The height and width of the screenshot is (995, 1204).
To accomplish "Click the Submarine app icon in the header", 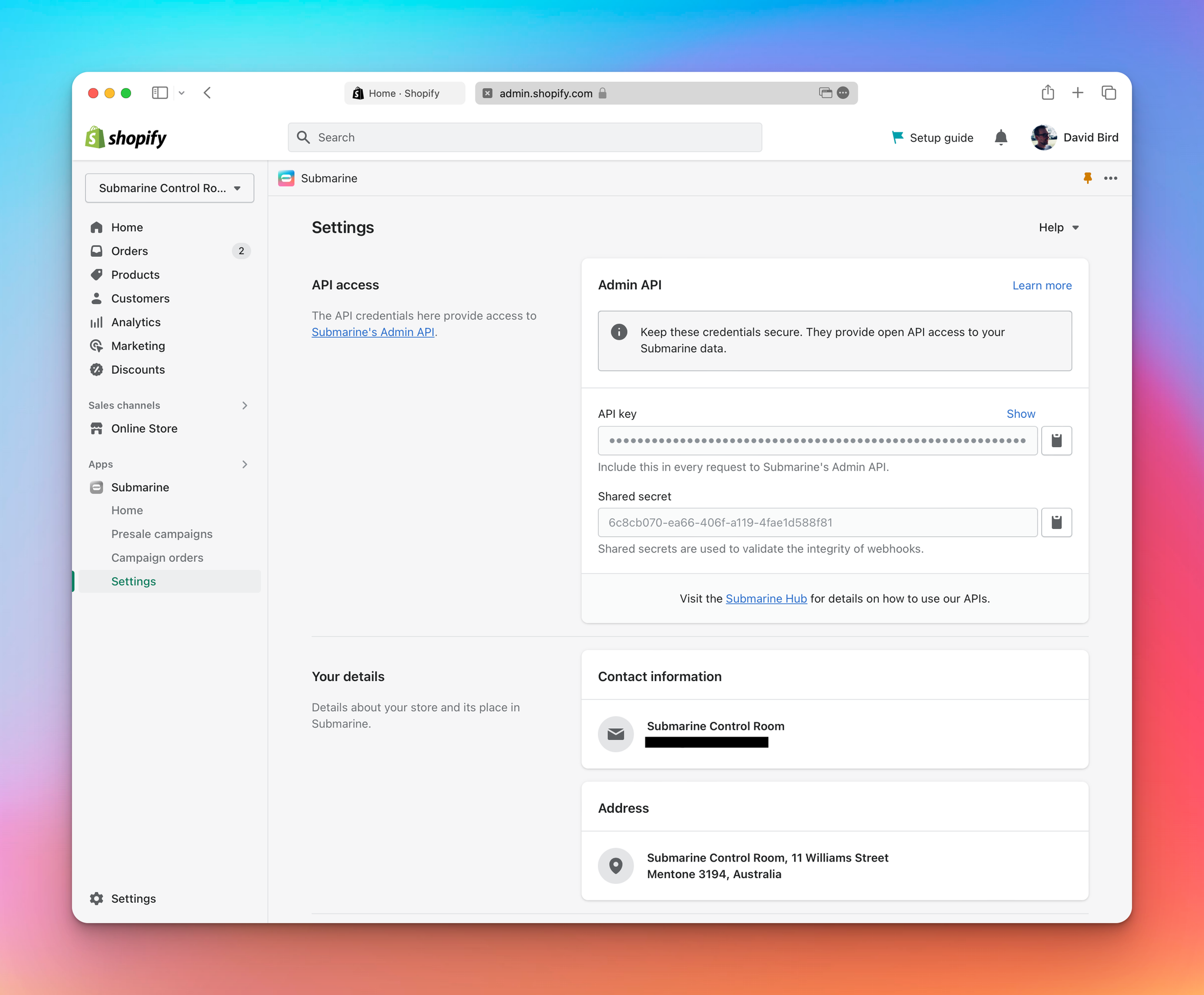I will tap(286, 178).
